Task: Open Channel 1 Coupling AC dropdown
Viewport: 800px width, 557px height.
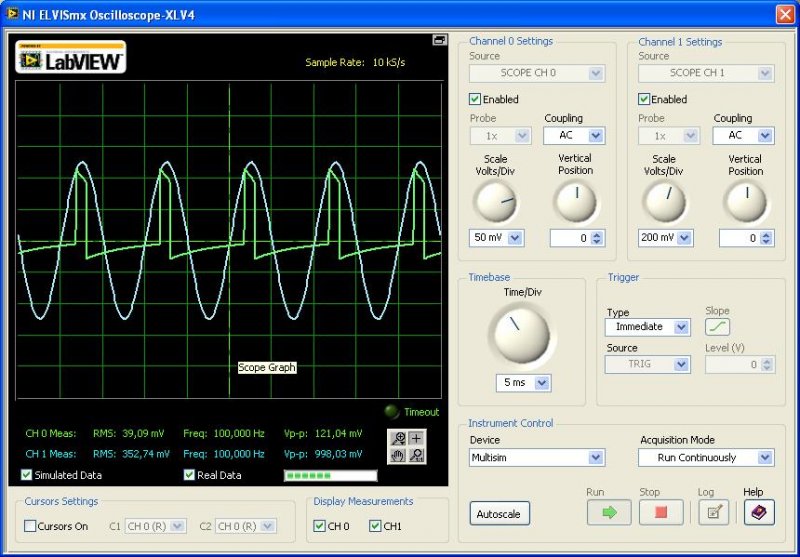Action: pyautogui.click(x=743, y=136)
